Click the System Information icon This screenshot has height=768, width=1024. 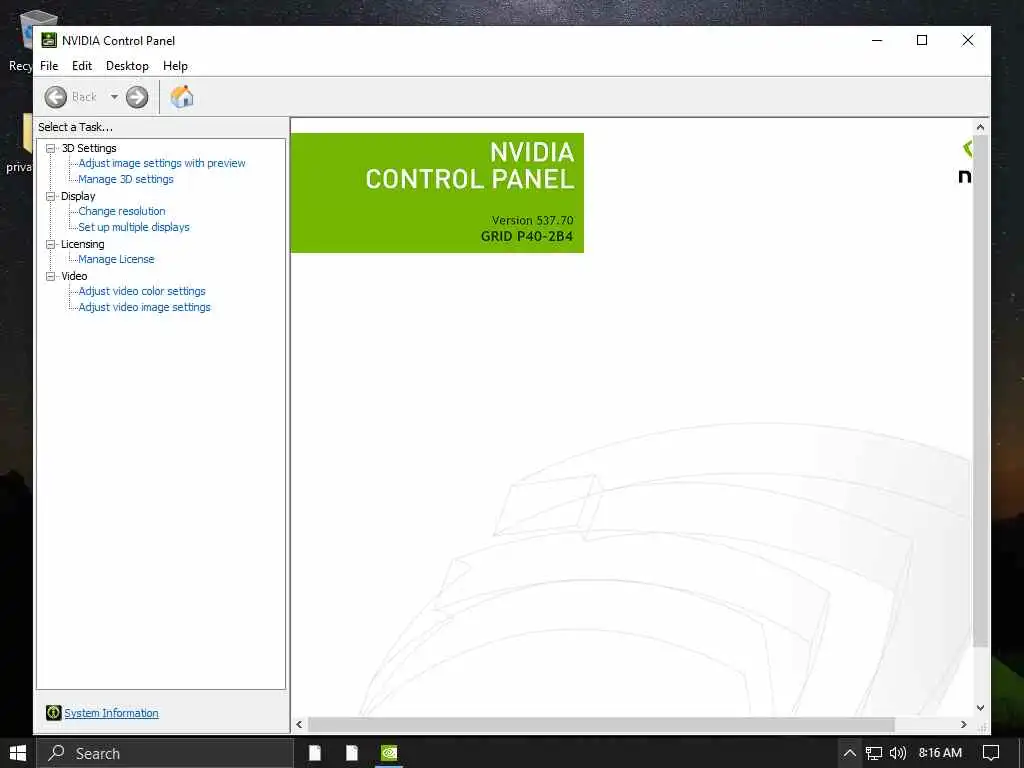pyautogui.click(x=54, y=713)
